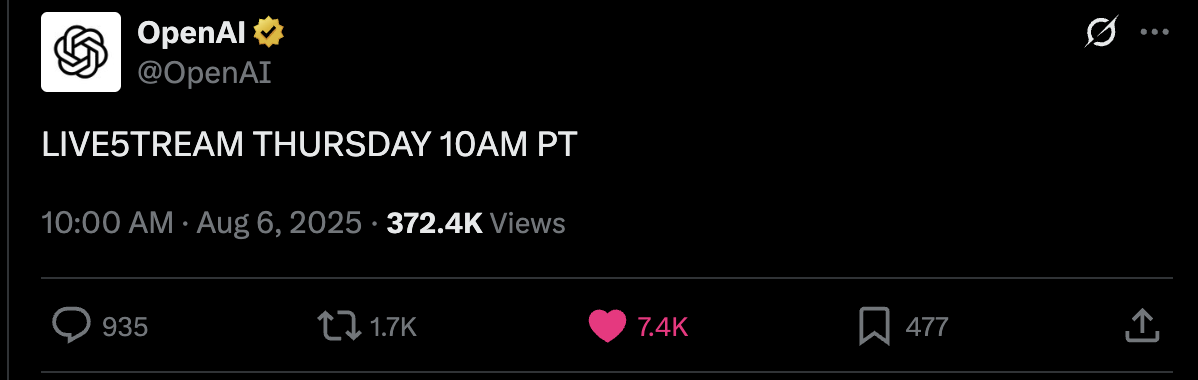Image resolution: width=1198 pixels, height=380 pixels.
Task: Toggle the bookmark icon
Action: pos(874,326)
